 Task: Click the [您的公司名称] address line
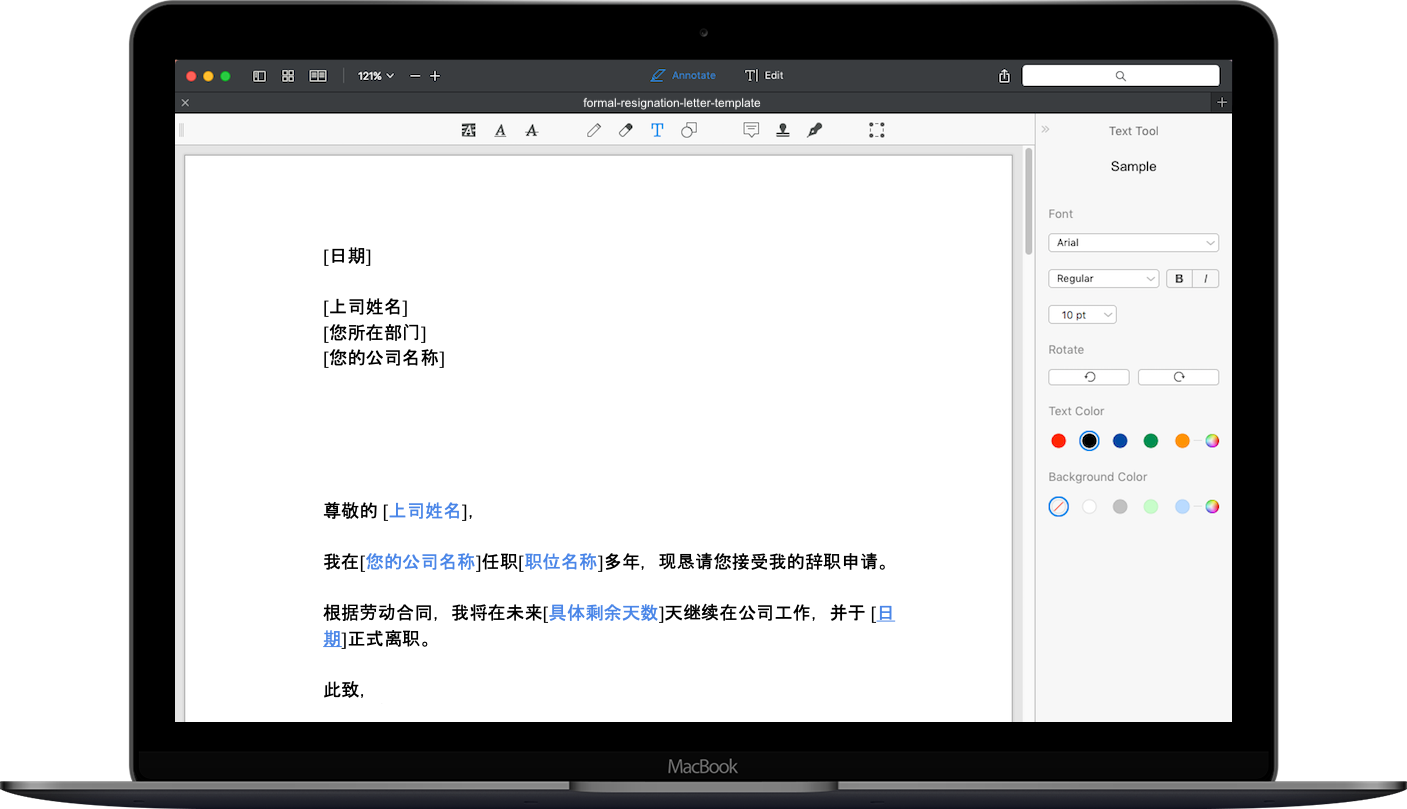[384, 358]
